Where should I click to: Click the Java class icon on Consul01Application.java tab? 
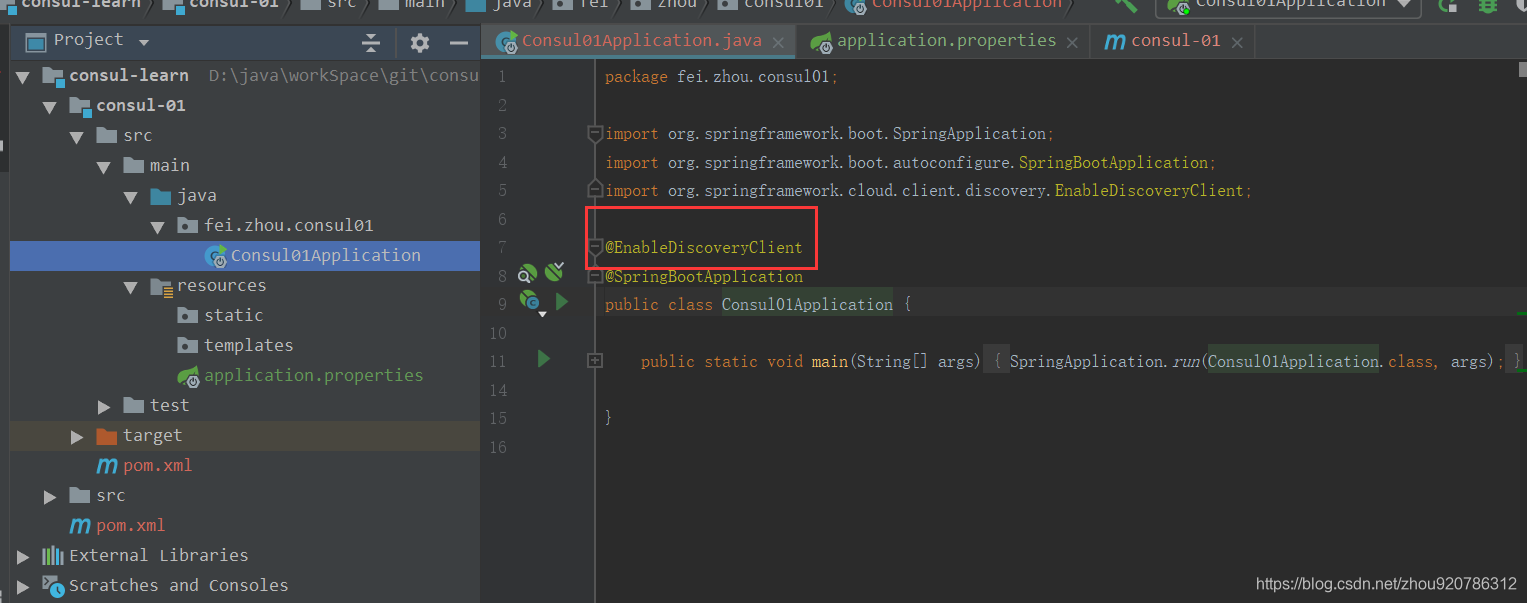click(509, 42)
